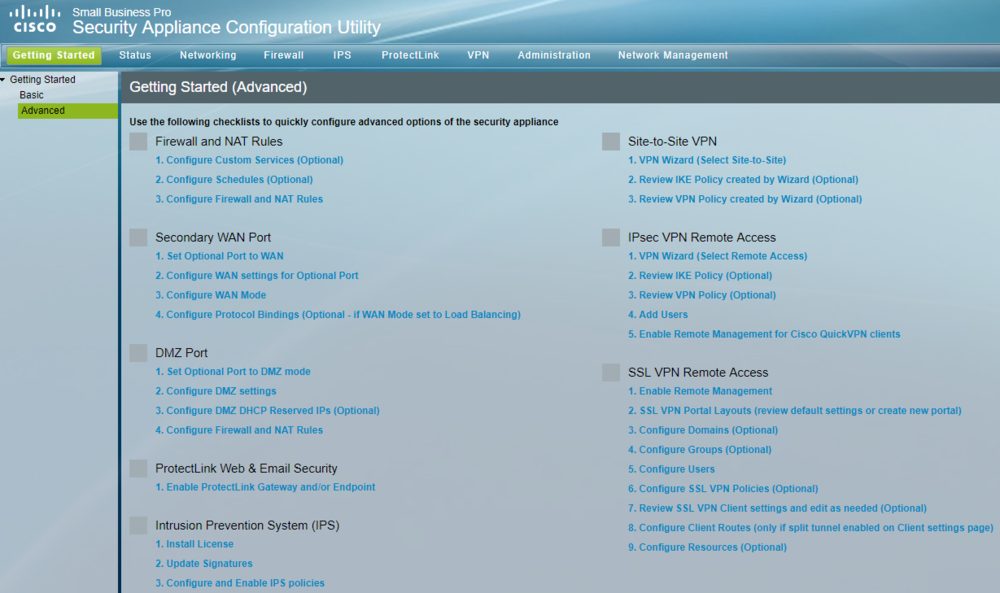This screenshot has width=1000, height=593.
Task: Switch to the Network Management tab
Action: (x=672, y=55)
